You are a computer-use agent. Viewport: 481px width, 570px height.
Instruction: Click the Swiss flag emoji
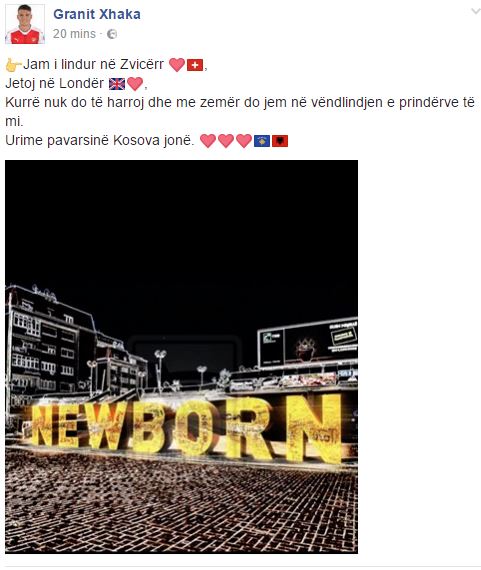click(195, 65)
